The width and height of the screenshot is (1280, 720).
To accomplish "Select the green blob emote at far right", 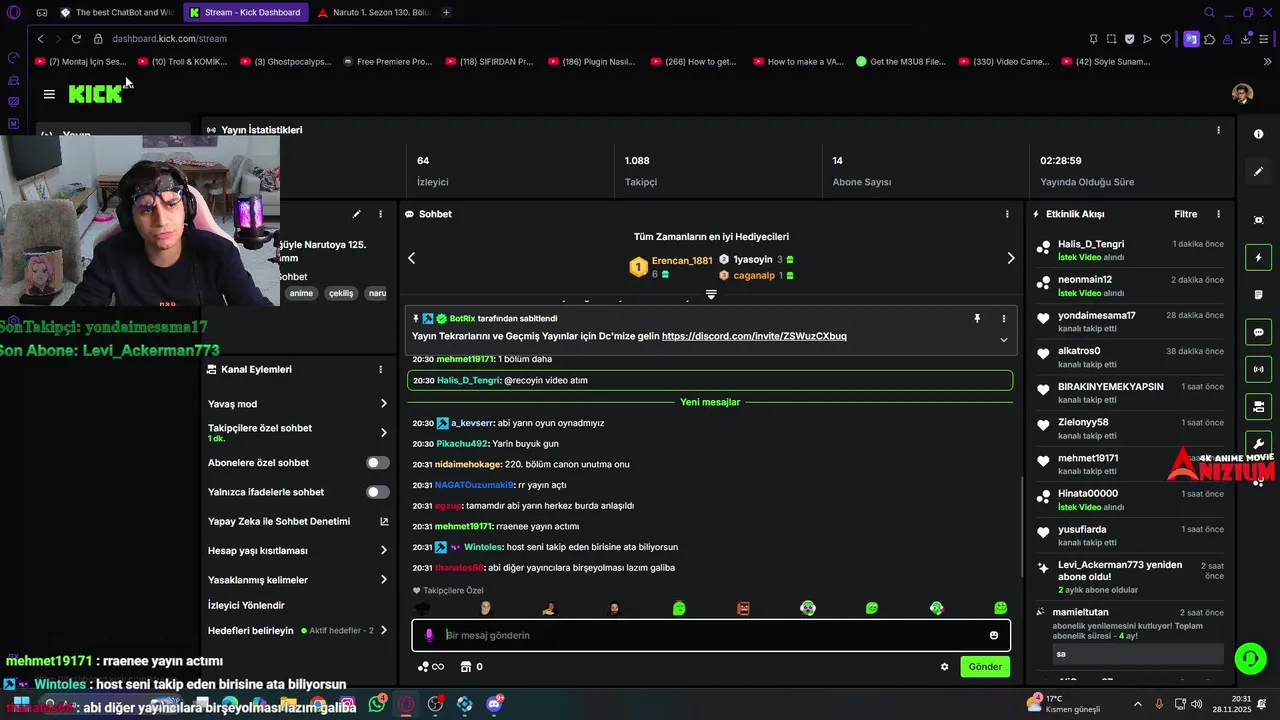I will pyautogui.click(x=1000, y=608).
